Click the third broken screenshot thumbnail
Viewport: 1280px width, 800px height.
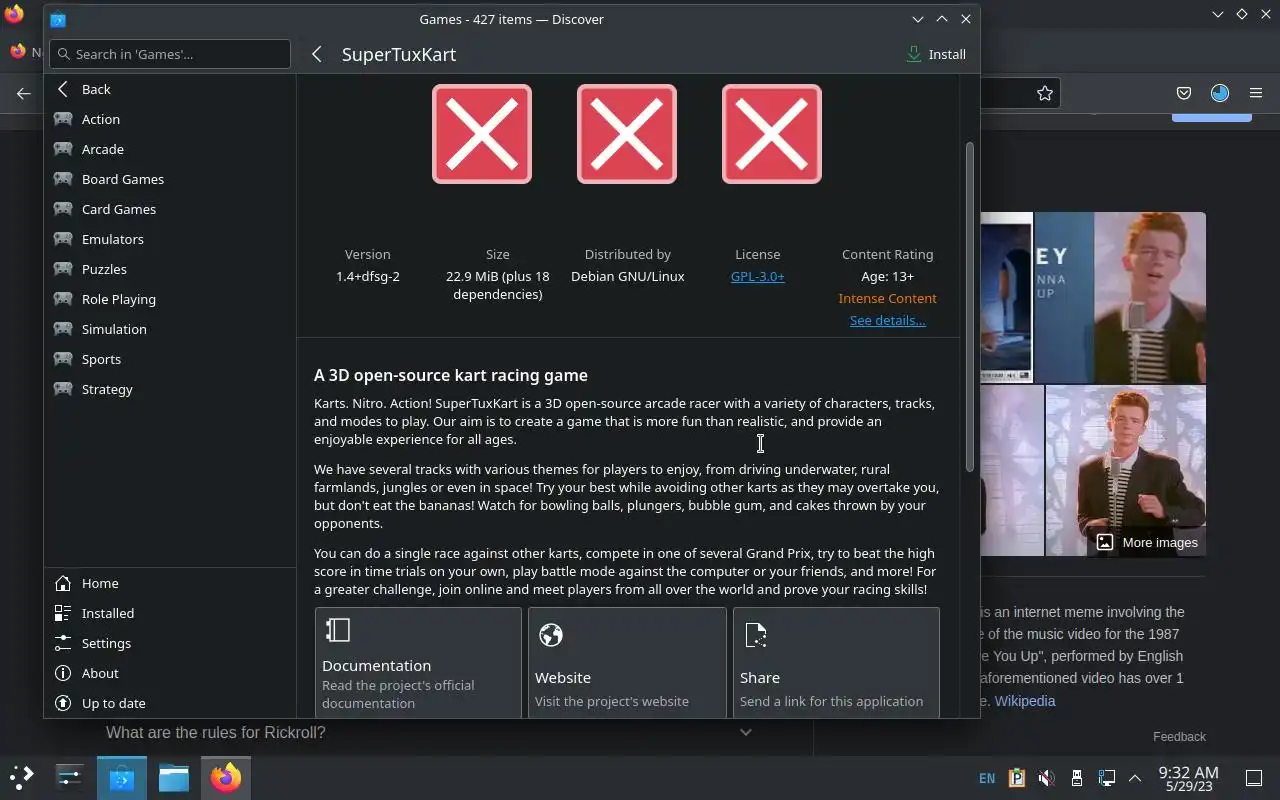(772, 134)
